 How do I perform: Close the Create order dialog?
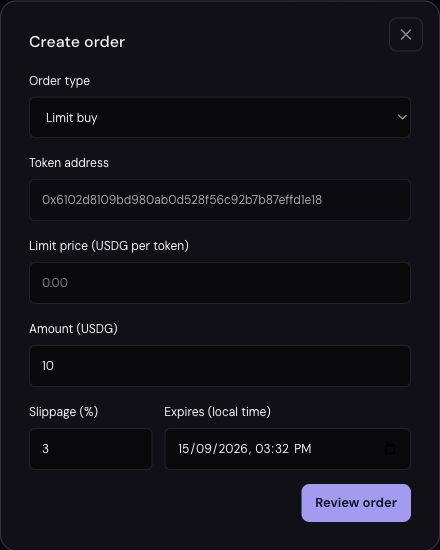tap(406, 34)
